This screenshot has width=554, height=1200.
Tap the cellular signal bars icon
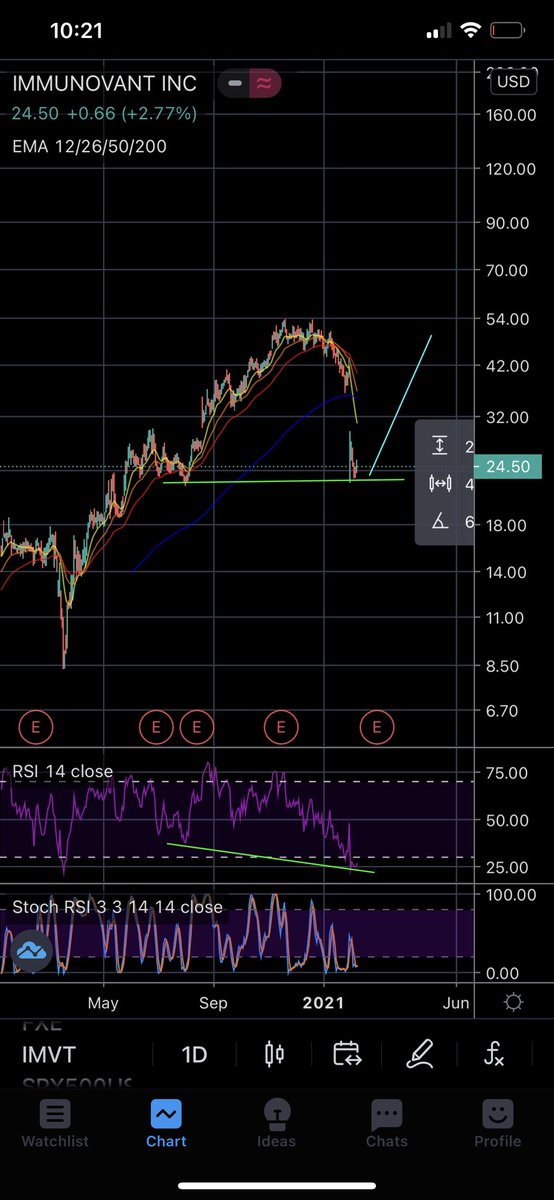point(439,31)
